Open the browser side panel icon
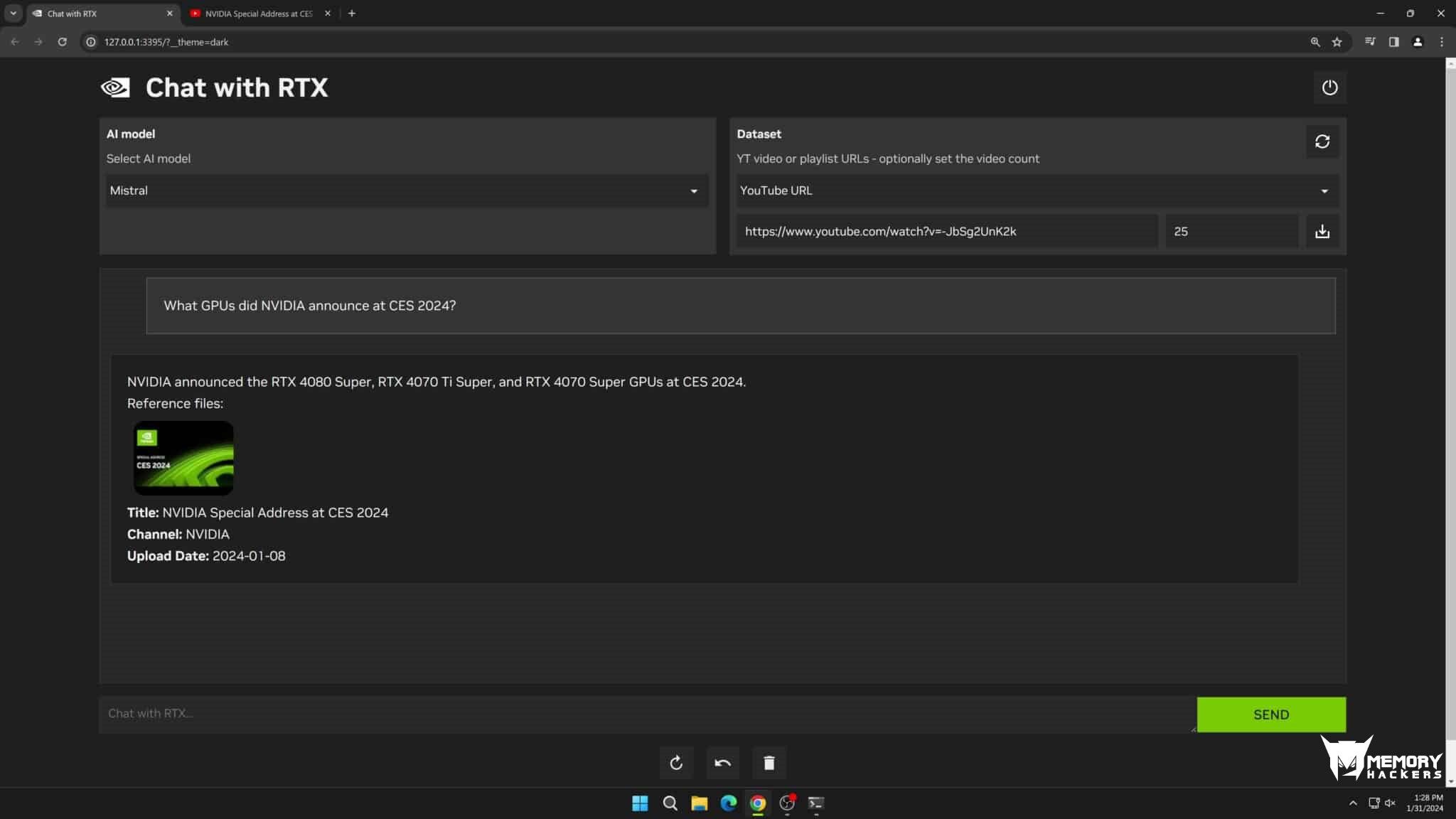The image size is (1456, 819). pos(1393,42)
